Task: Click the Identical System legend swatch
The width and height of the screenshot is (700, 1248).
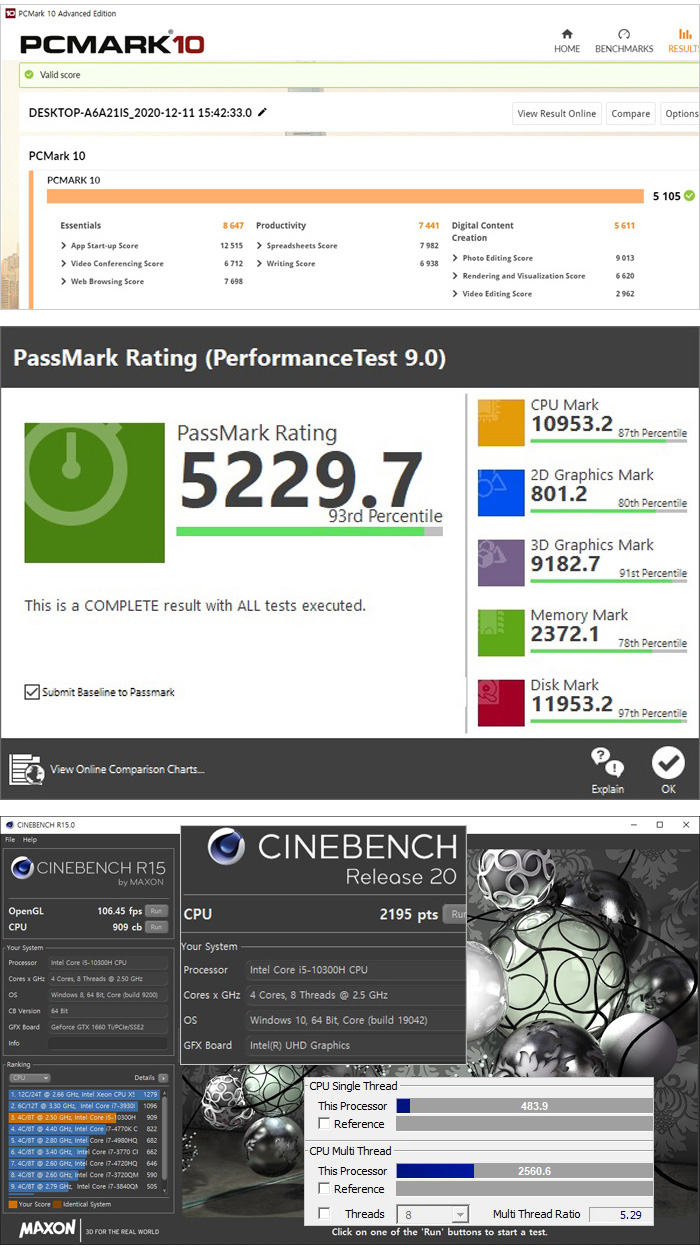Action: 56,1204
